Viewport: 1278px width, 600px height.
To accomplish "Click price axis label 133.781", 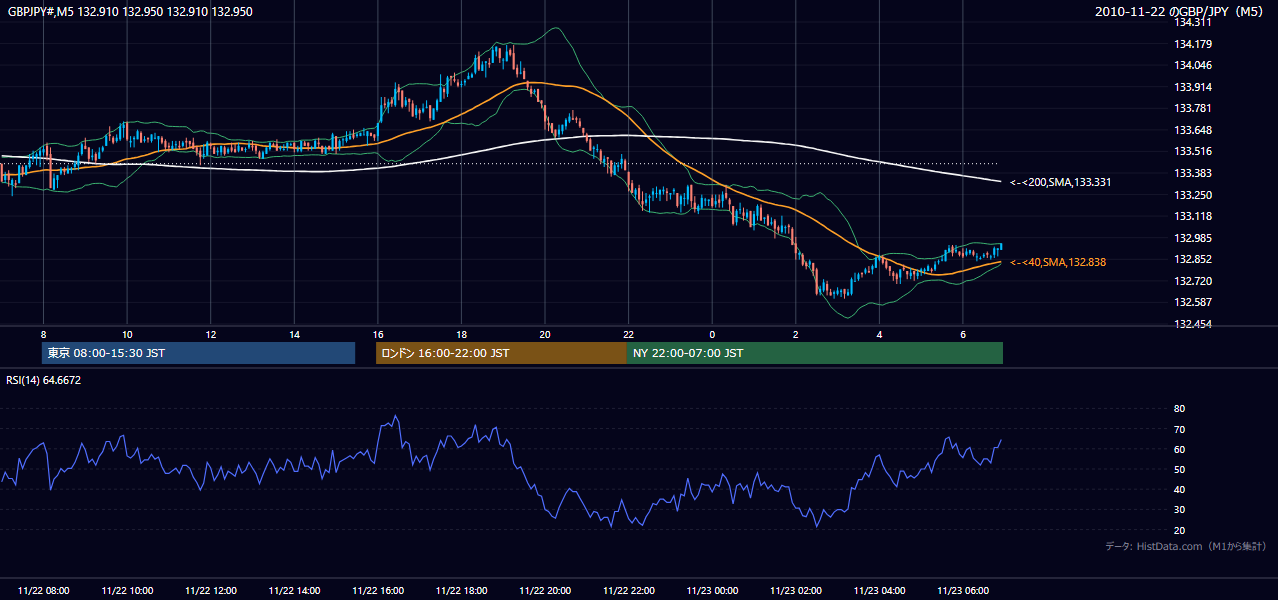I will click(x=1194, y=108).
